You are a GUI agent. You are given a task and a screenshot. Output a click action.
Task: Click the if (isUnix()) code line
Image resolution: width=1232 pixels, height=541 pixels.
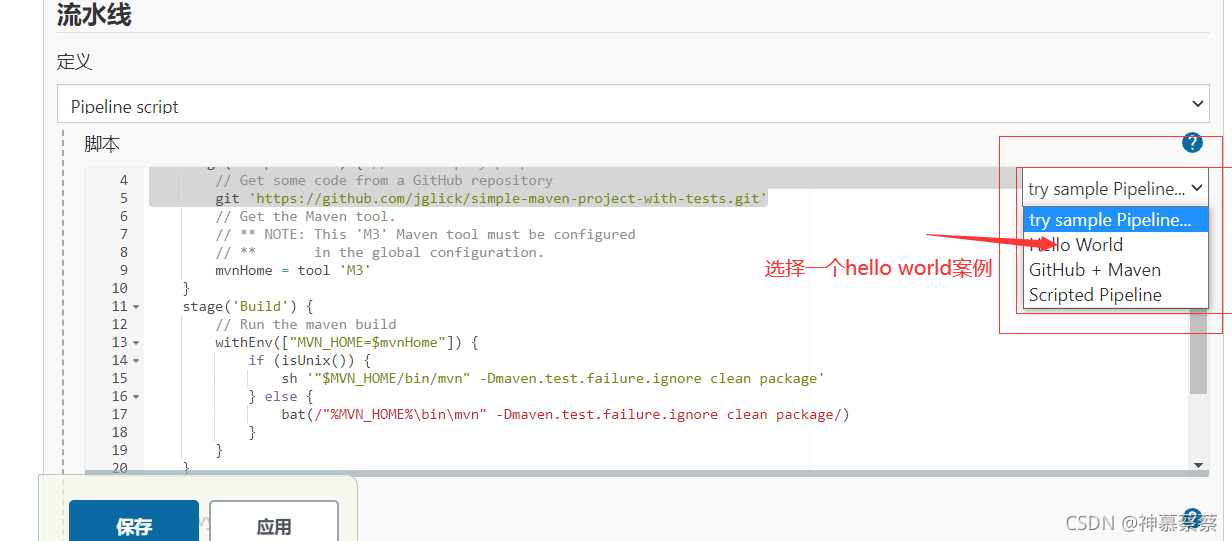[310, 360]
